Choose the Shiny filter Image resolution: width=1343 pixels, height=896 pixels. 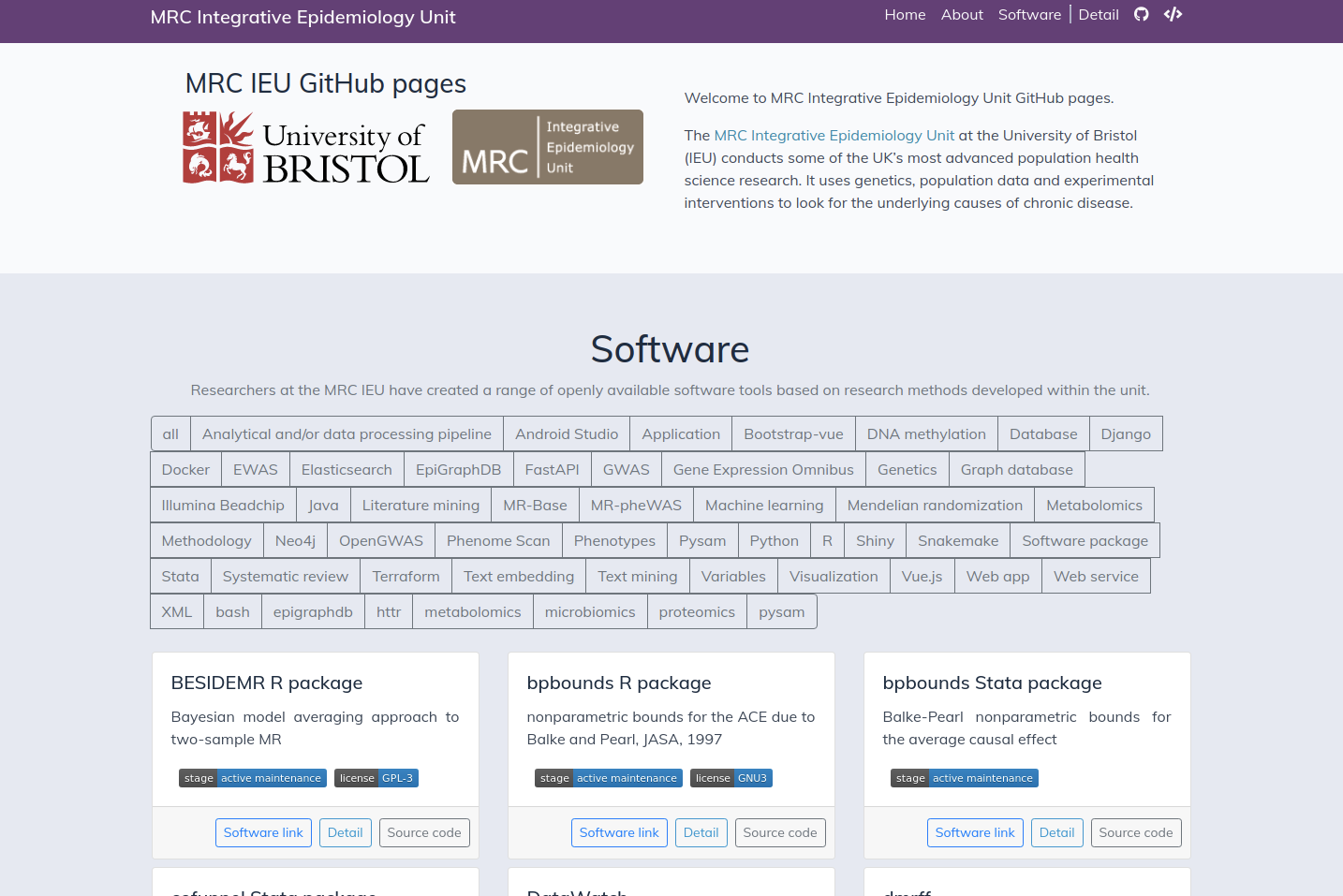click(875, 540)
